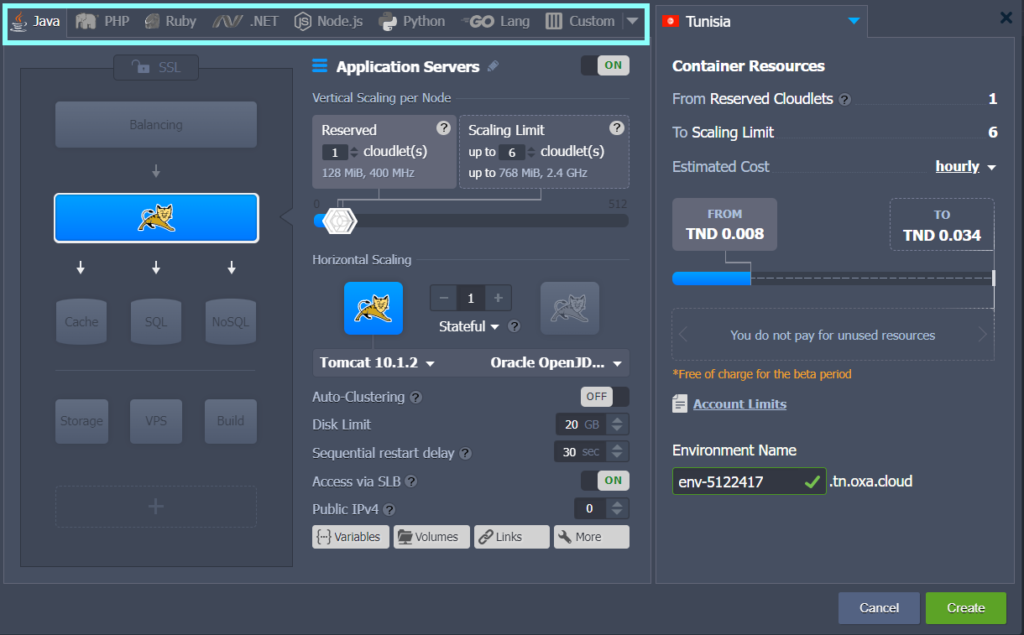This screenshot has height=635, width=1024.
Task: Toggle Auto-Clustering OFF switch
Action: (x=605, y=397)
